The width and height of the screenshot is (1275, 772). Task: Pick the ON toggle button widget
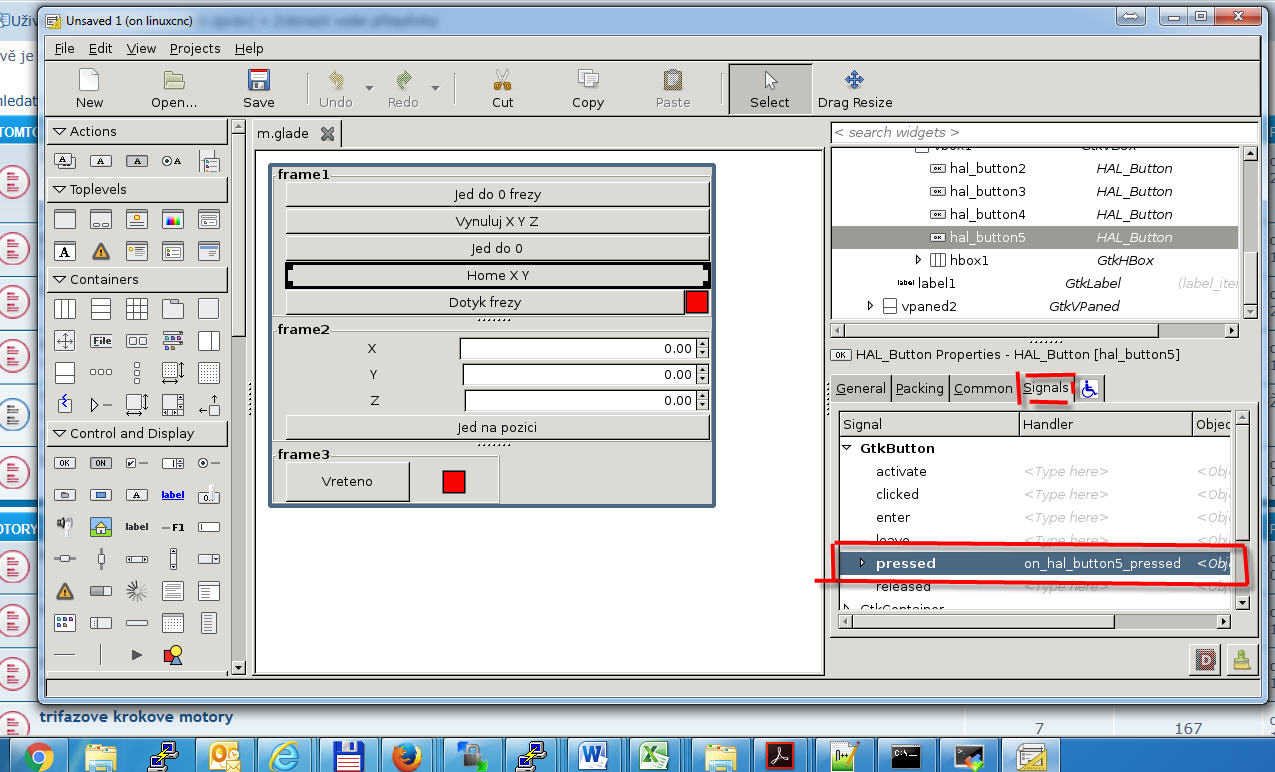(x=101, y=463)
